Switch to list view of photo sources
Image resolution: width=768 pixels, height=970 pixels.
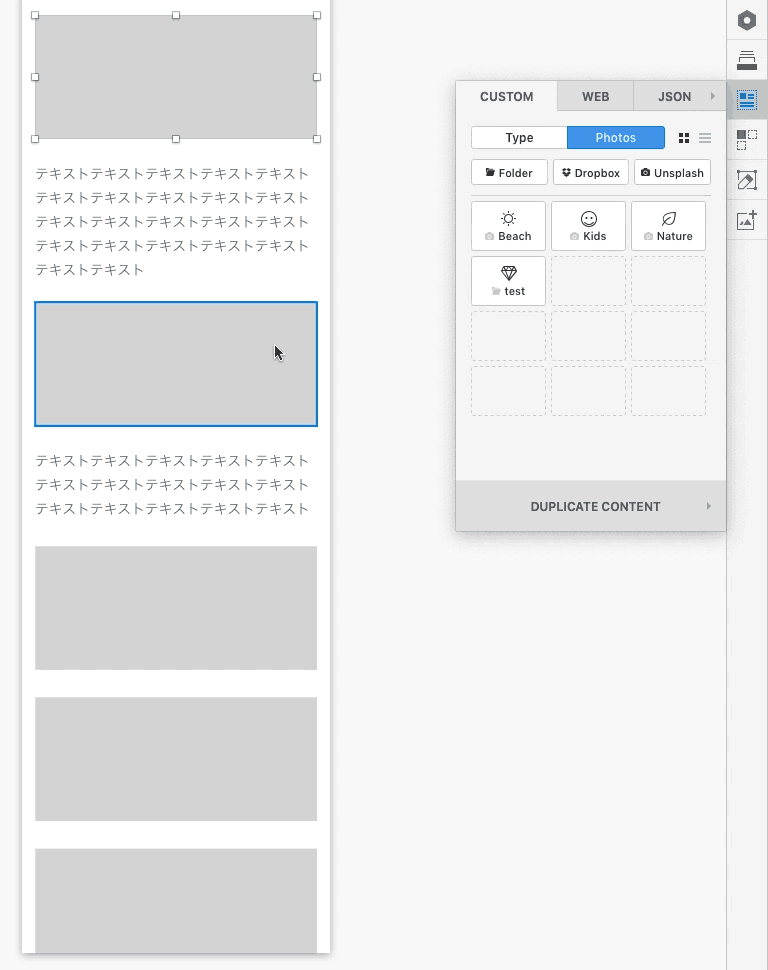pos(705,138)
